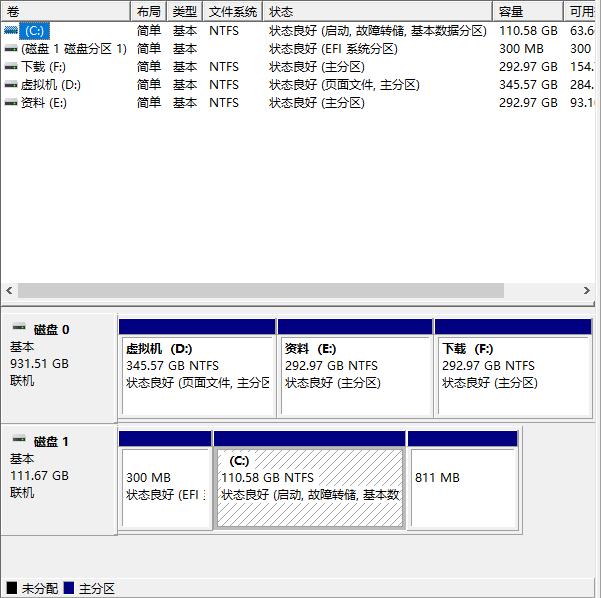Select the 下载 (F:) volume in list
The width and height of the screenshot is (601, 598).
tap(299, 67)
